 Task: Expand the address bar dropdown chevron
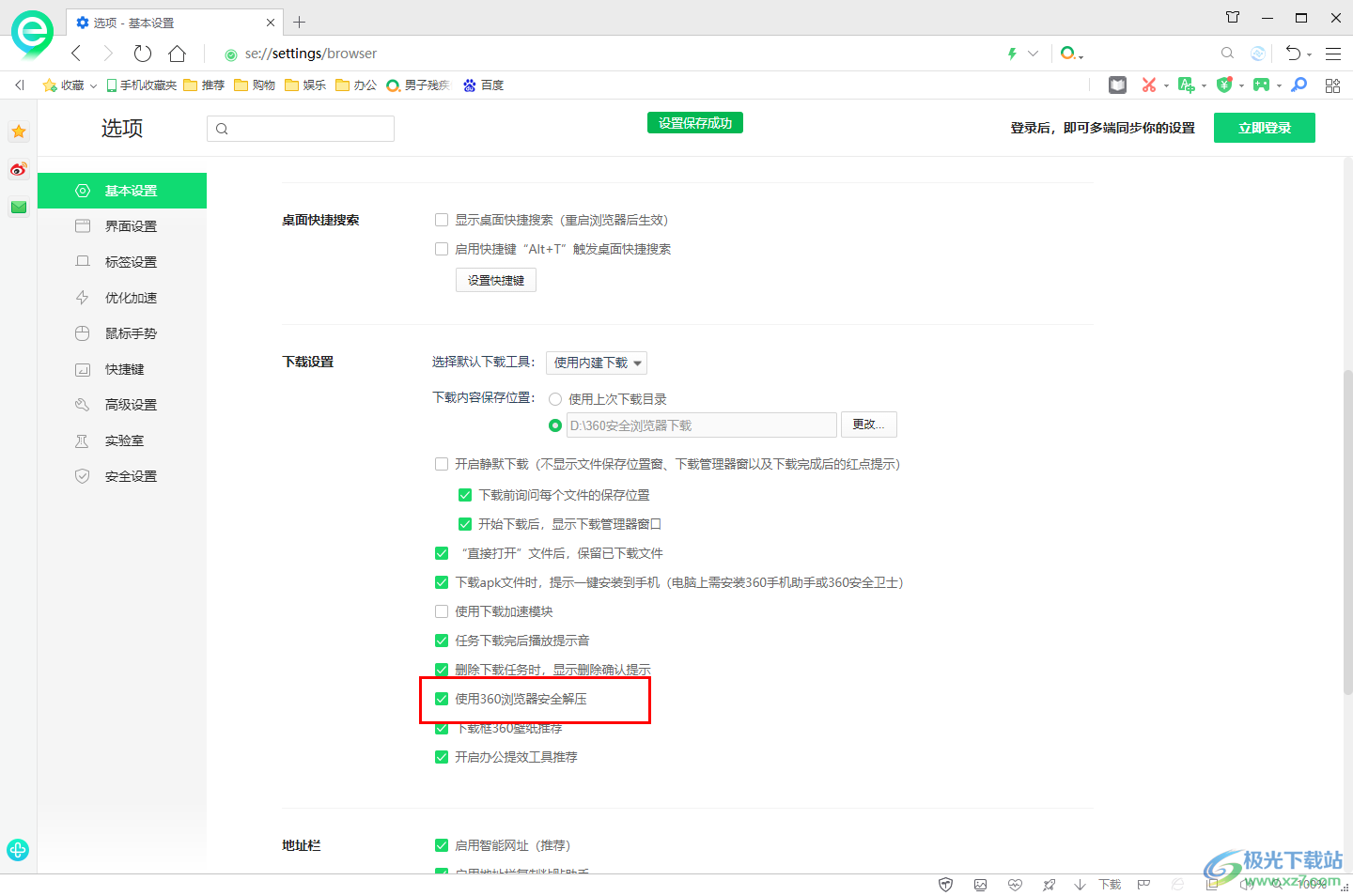[1034, 54]
